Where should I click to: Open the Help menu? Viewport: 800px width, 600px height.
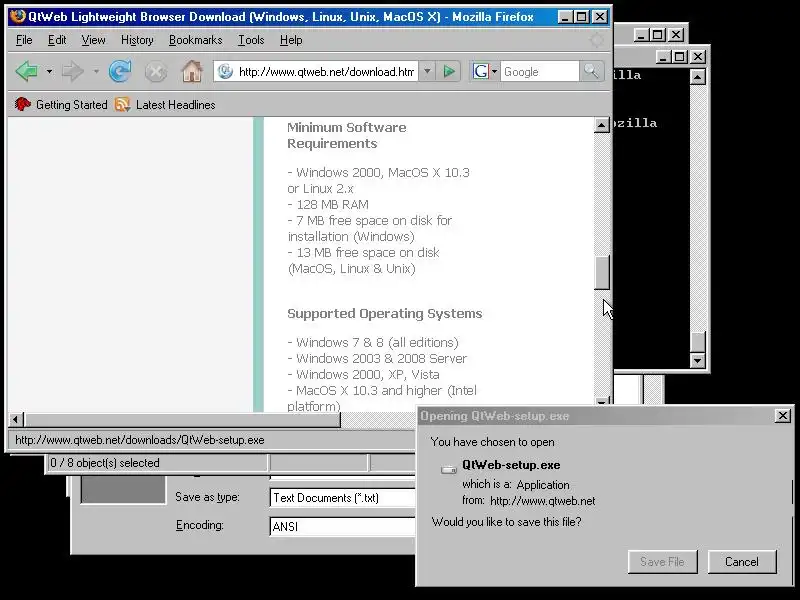(291, 40)
